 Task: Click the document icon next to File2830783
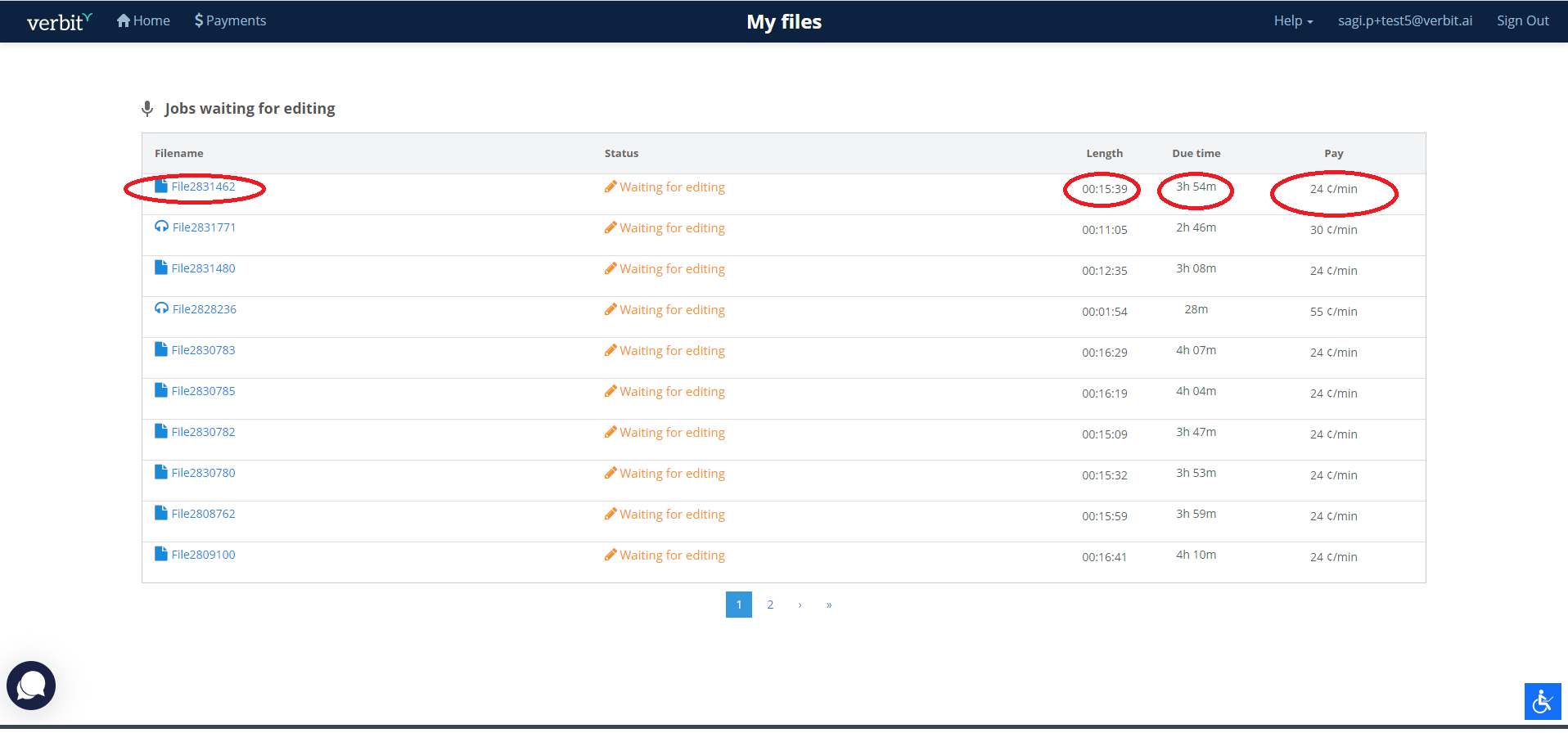160,349
